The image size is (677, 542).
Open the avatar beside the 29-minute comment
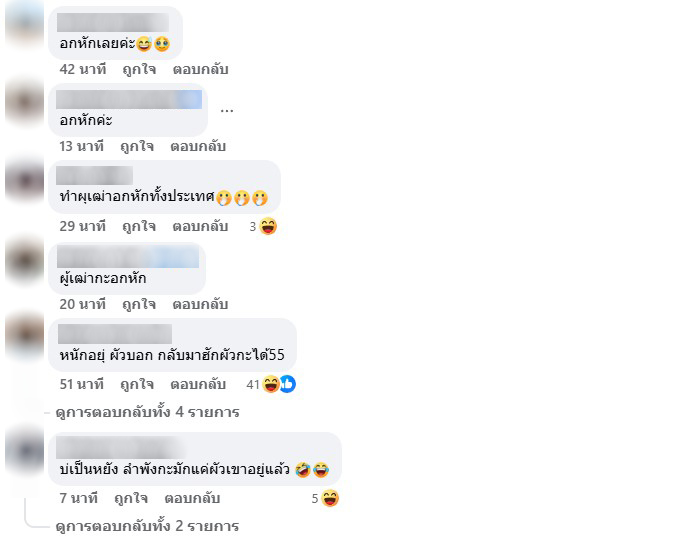[x=25, y=180]
